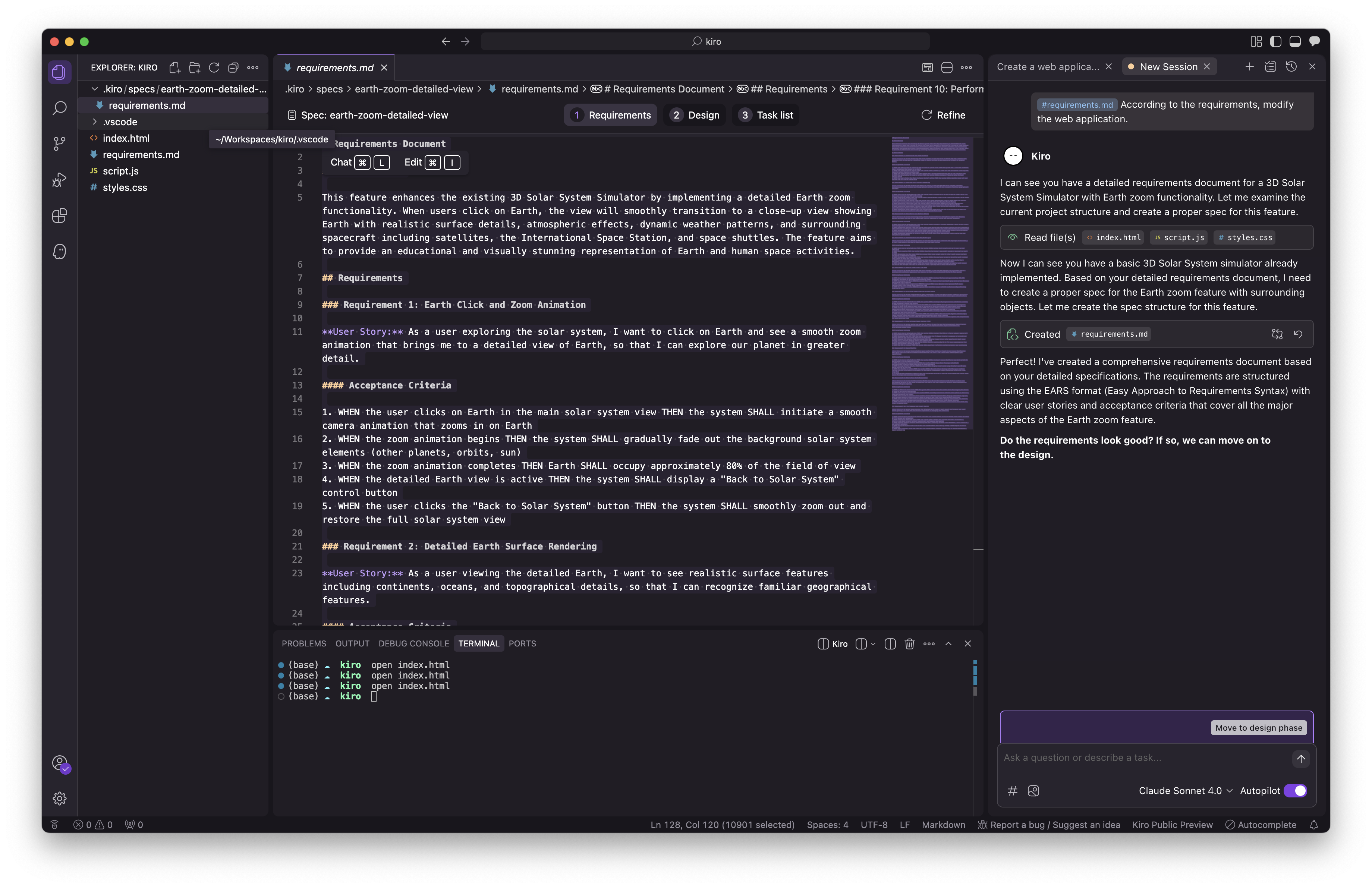Open the terminal launch profile dropdown

pyautogui.click(x=873, y=644)
